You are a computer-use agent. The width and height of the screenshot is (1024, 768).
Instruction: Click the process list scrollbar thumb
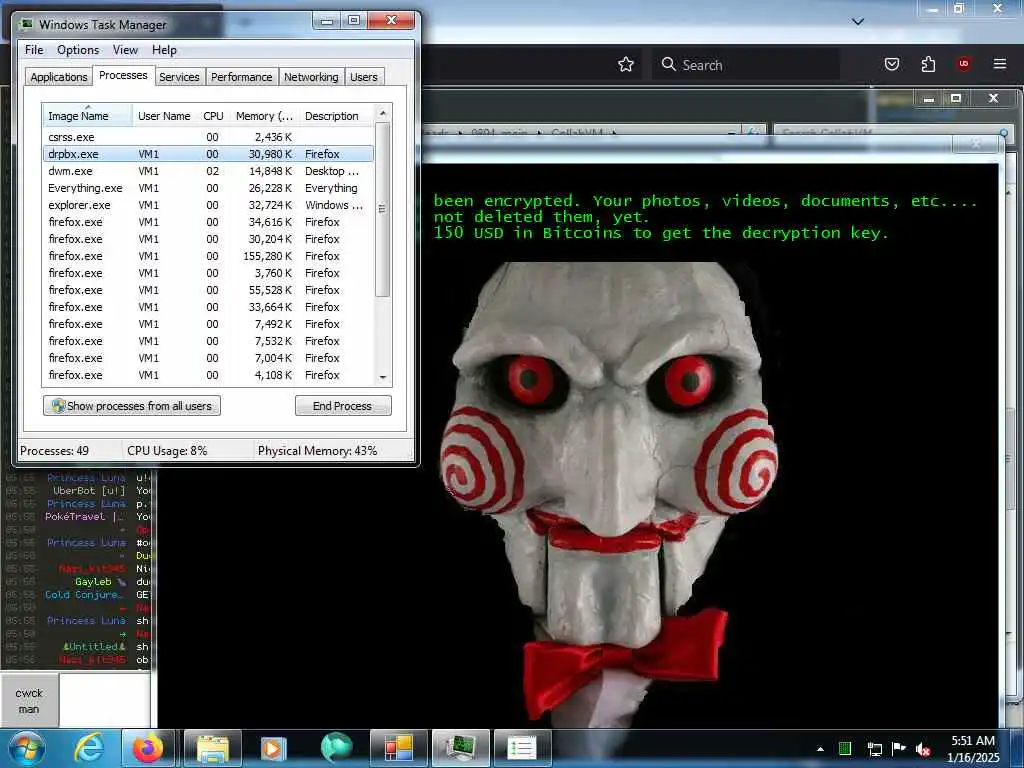383,210
